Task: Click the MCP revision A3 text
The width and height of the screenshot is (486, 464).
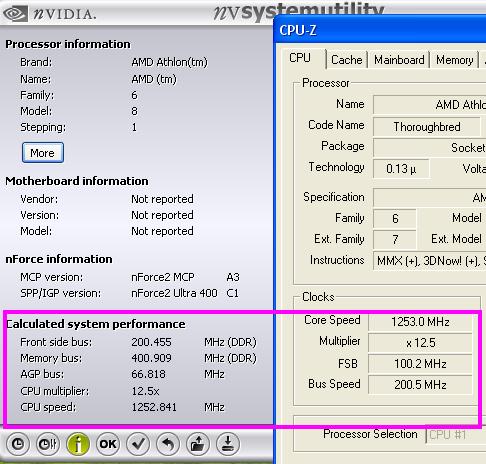Action: 233,277
